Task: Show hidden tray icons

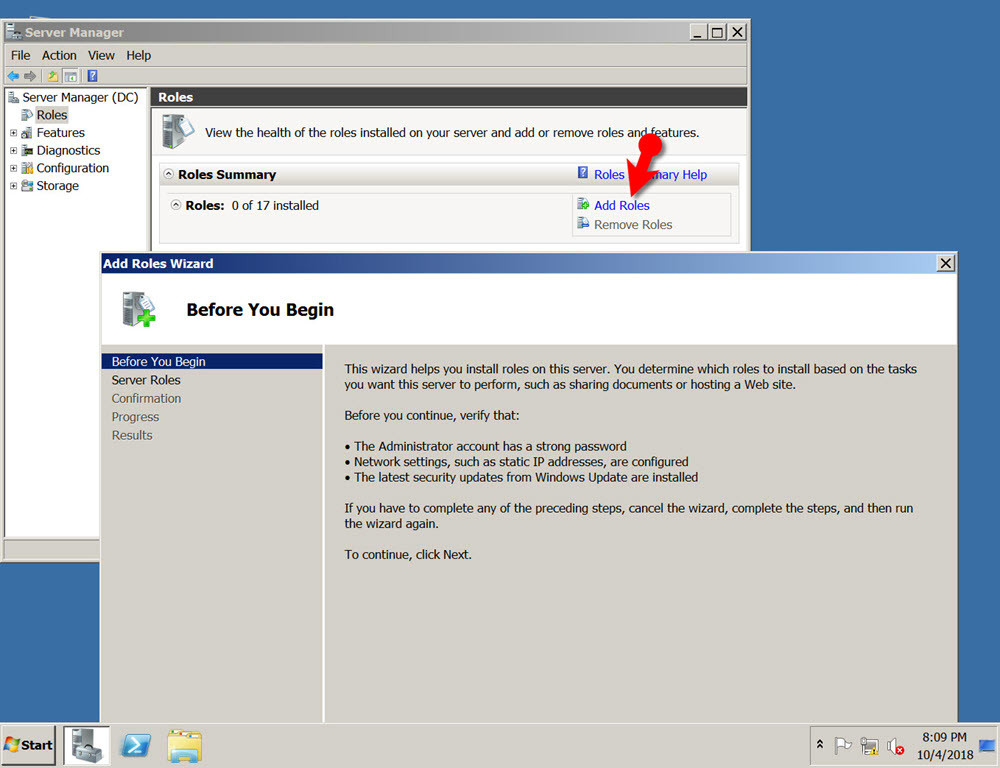Action: tap(820, 744)
